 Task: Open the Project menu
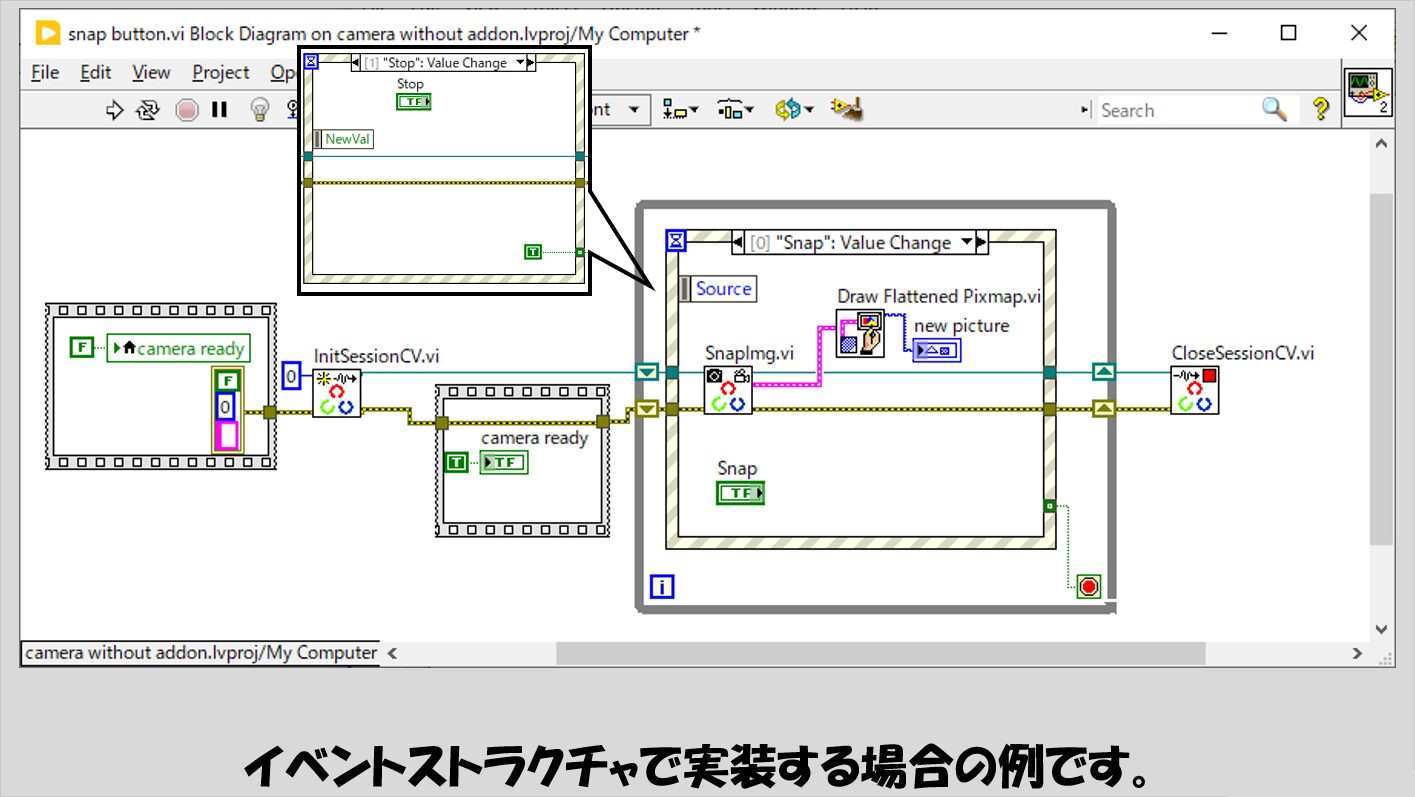(x=221, y=72)
